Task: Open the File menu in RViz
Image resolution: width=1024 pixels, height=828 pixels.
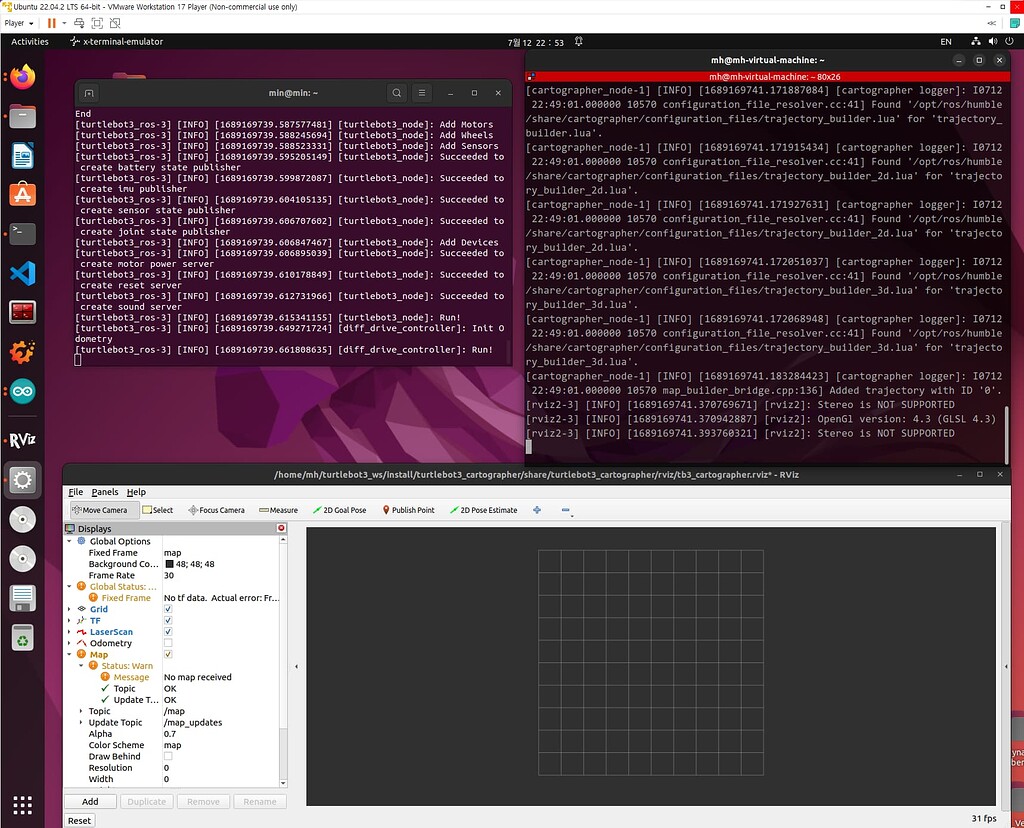Action: (x=75, y=492)
